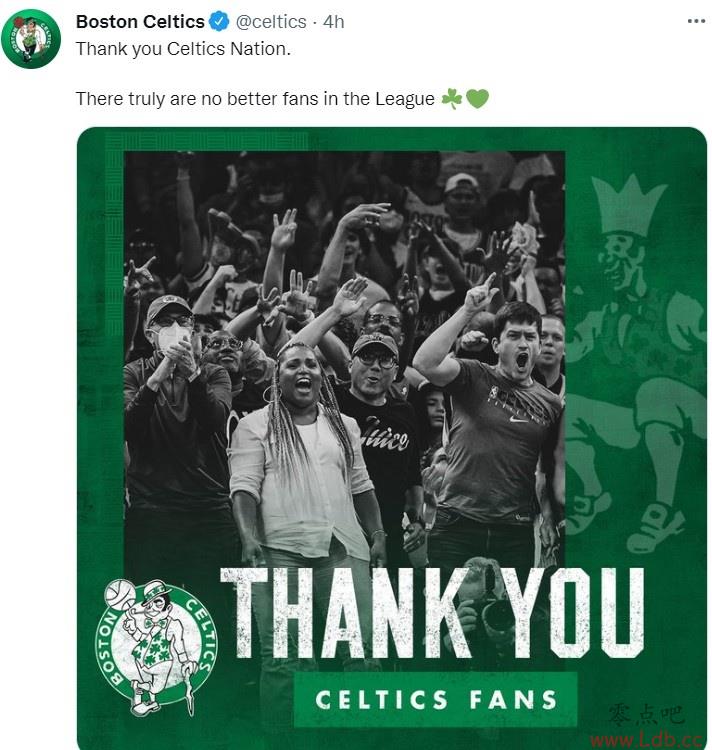Click the Boston Celtics display name
The width and height of the screenshot is (712, 750).
point(140,22)
